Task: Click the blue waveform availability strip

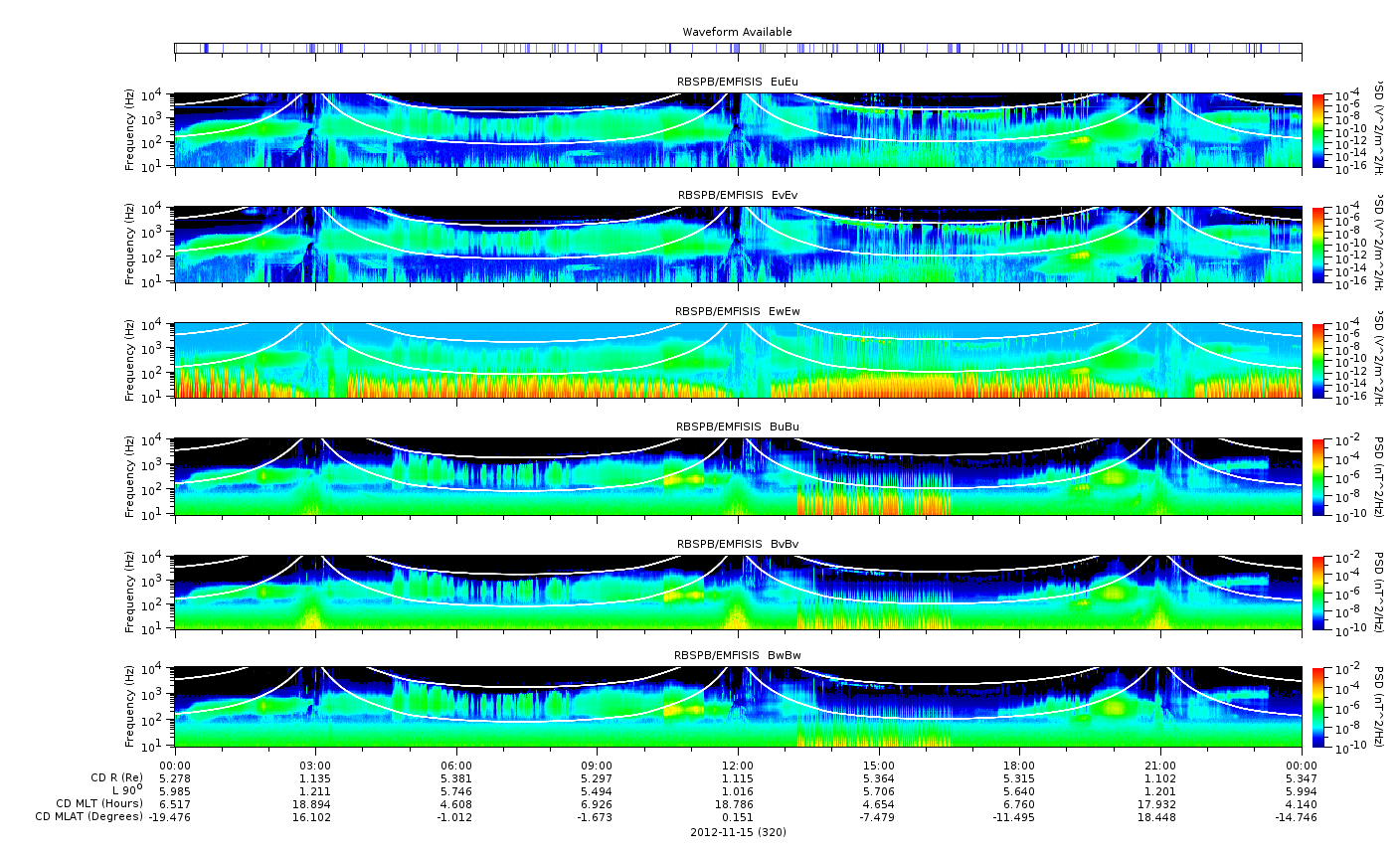Action: [738, 48]
